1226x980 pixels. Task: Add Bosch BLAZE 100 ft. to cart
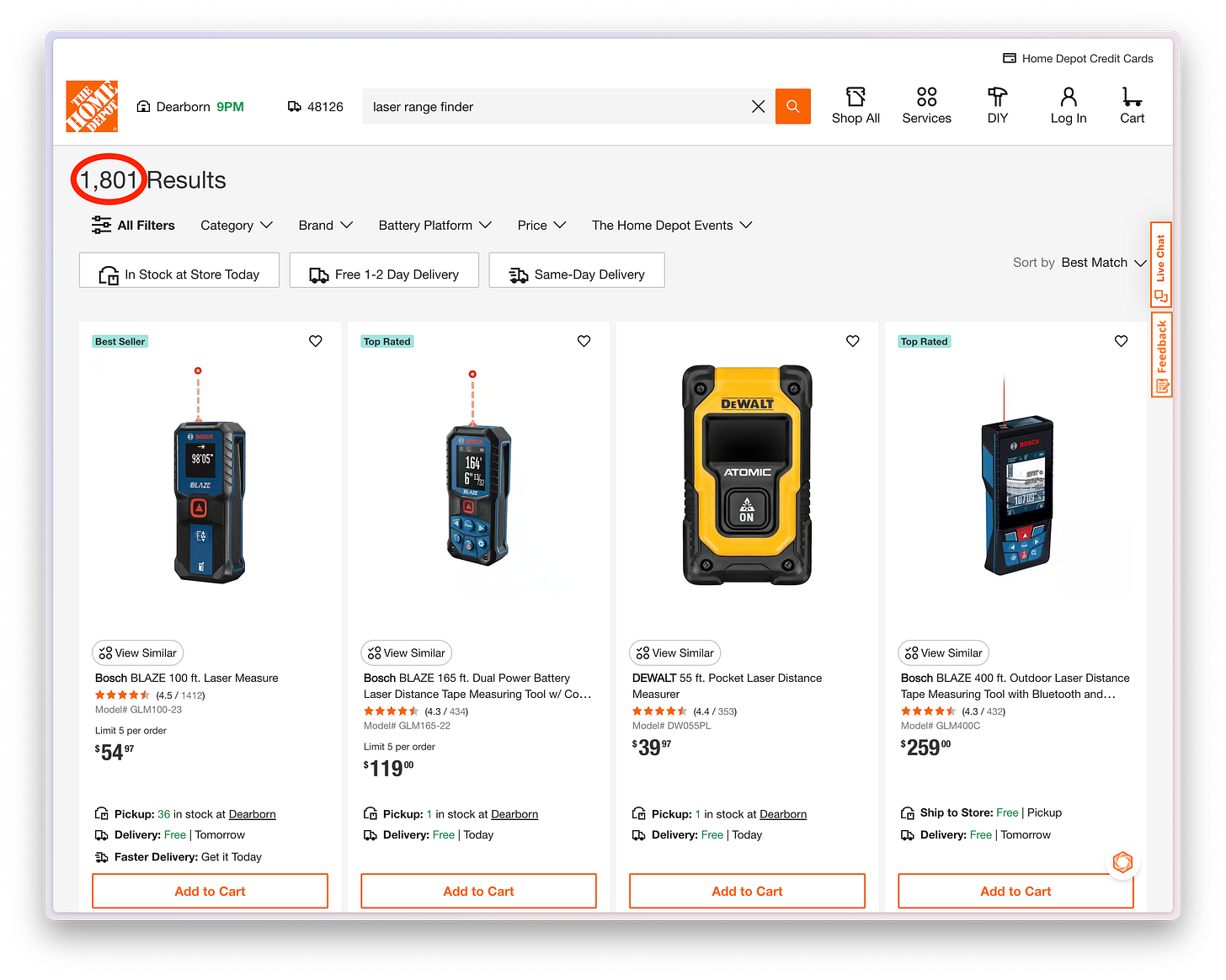(211, 891)
